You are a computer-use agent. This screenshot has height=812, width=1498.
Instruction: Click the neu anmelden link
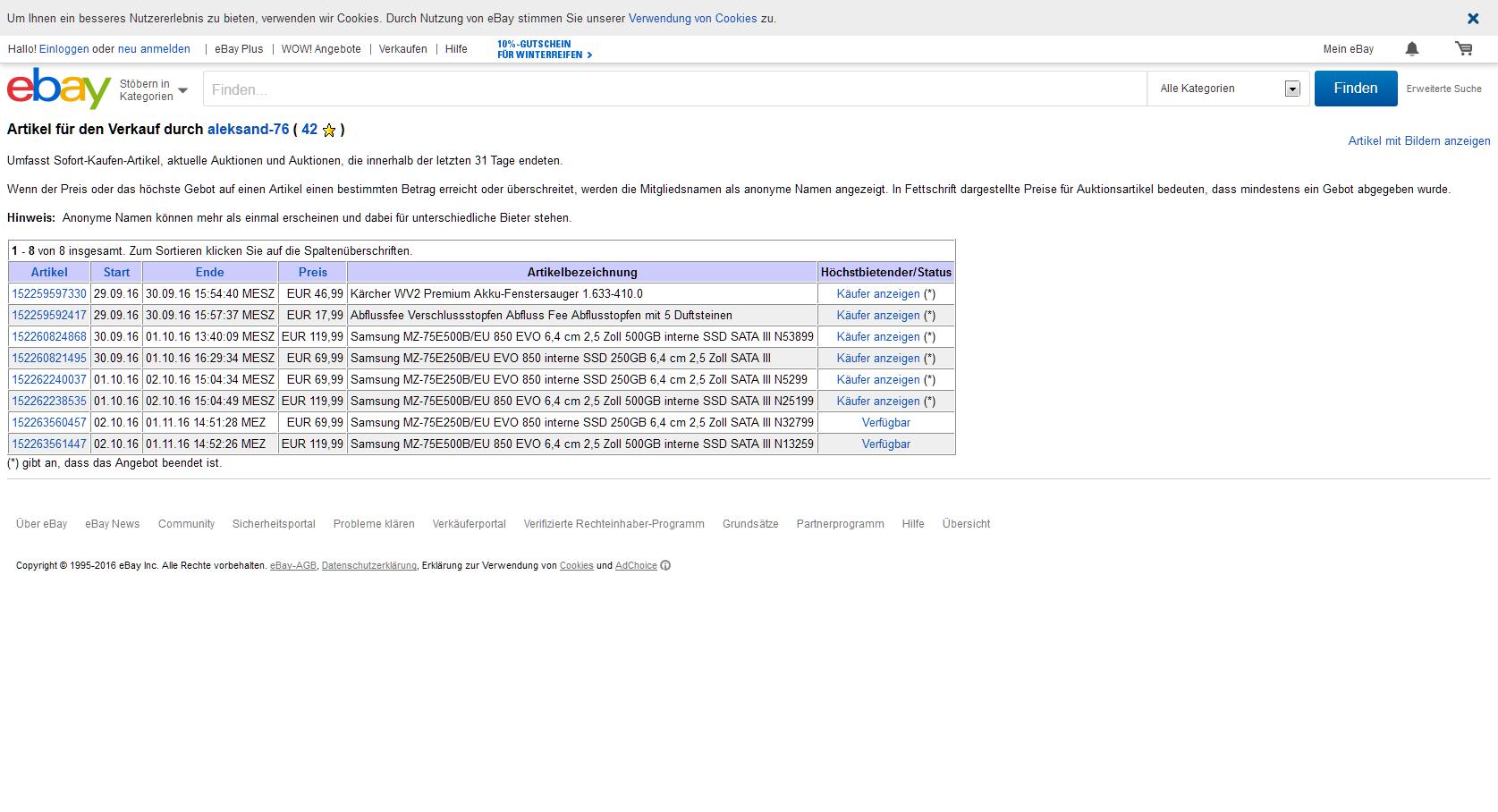[154, 49]
